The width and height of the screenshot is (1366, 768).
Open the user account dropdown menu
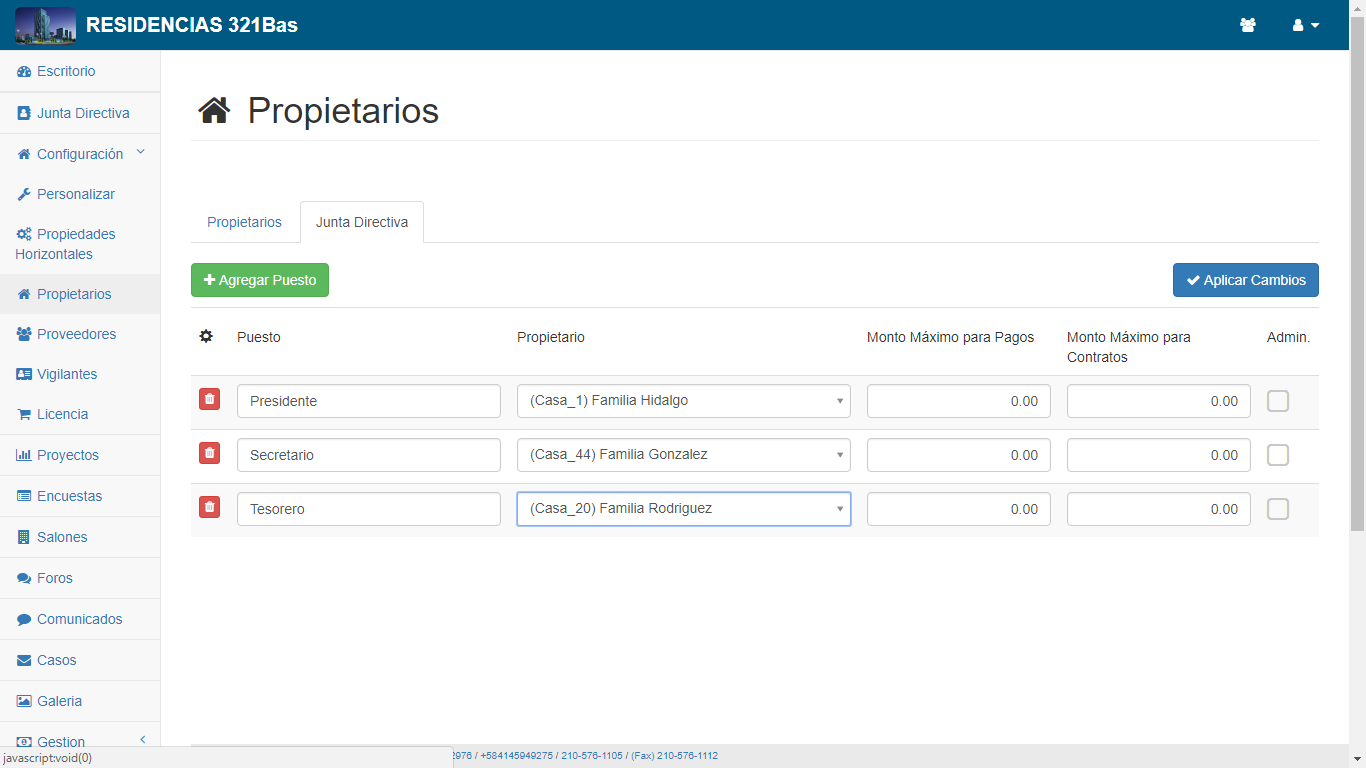click(1305, 25)
